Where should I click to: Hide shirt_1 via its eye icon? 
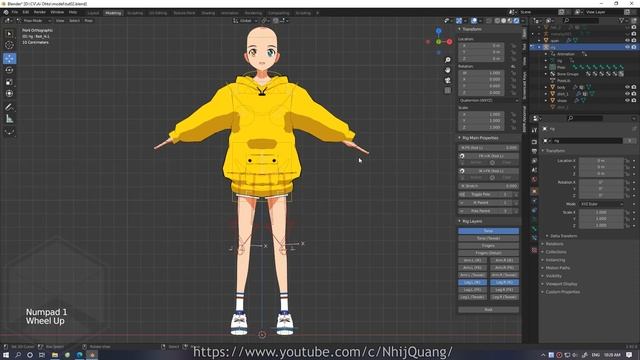627,93
